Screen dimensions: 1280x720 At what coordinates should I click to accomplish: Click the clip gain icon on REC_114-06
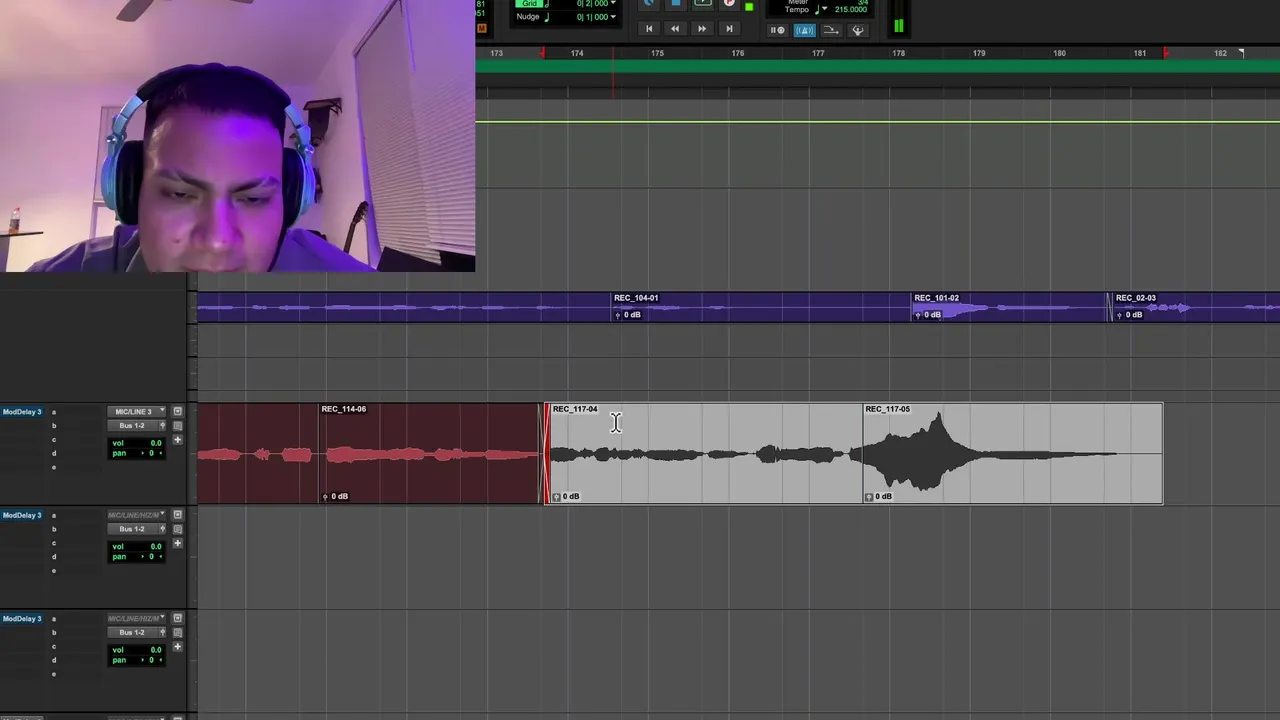326,496
